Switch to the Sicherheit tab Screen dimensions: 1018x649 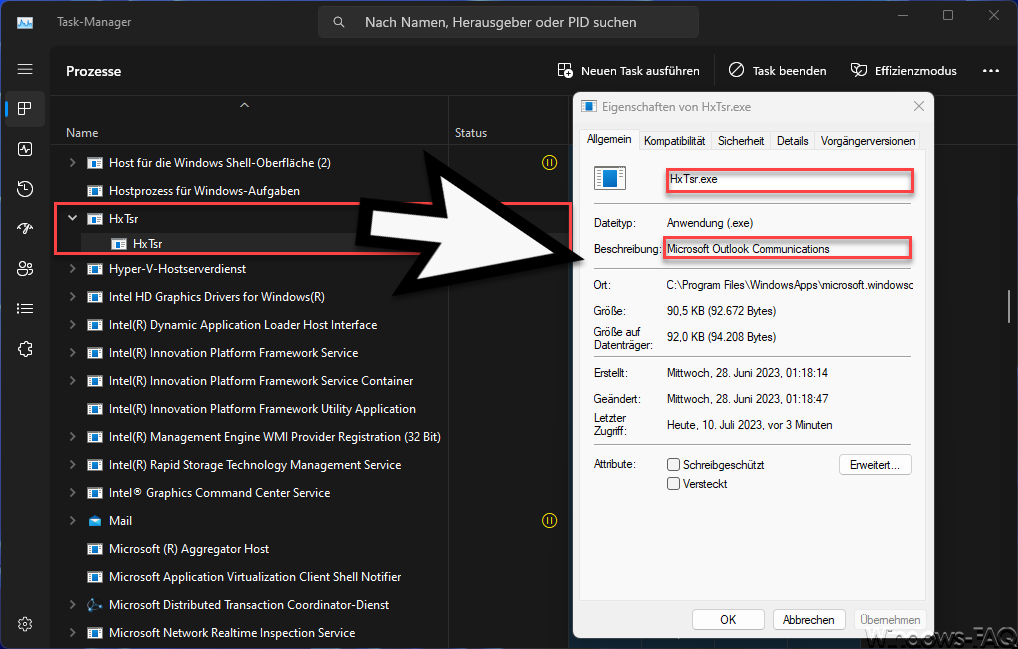point(741,141)
